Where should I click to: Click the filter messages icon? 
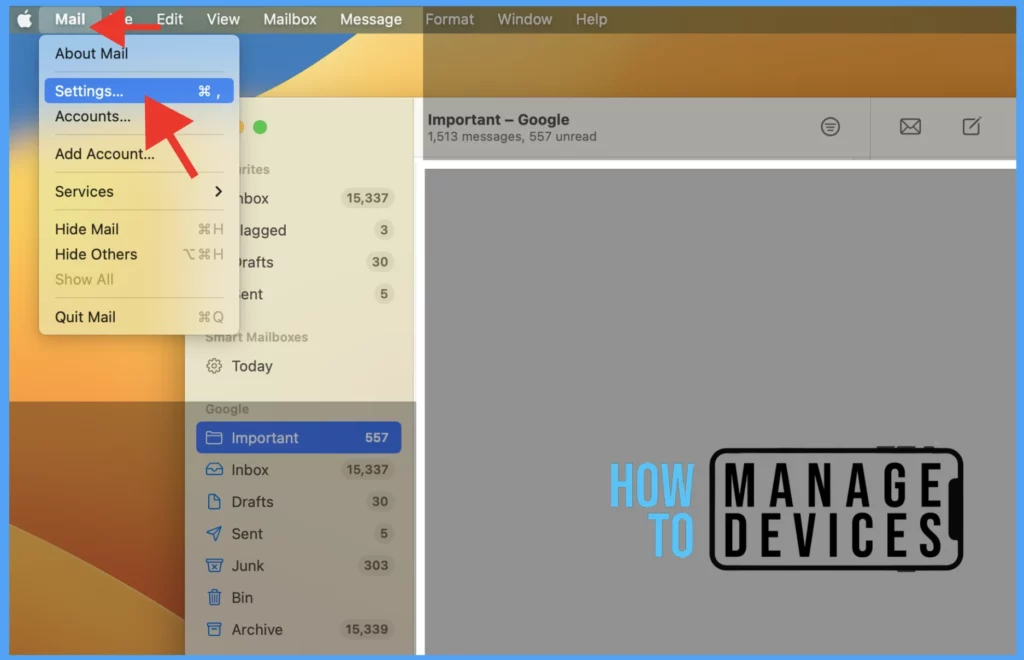[830, 127]
